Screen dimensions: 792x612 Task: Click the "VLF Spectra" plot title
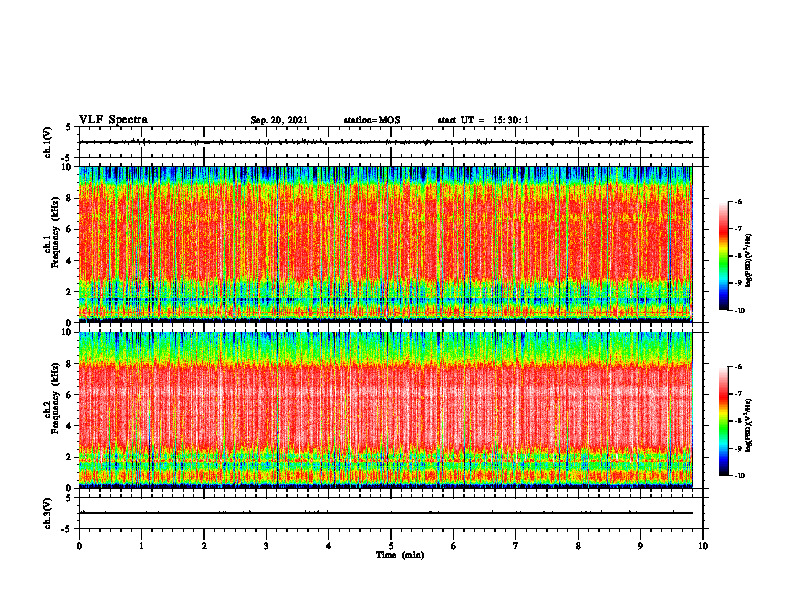coord(113,120)
